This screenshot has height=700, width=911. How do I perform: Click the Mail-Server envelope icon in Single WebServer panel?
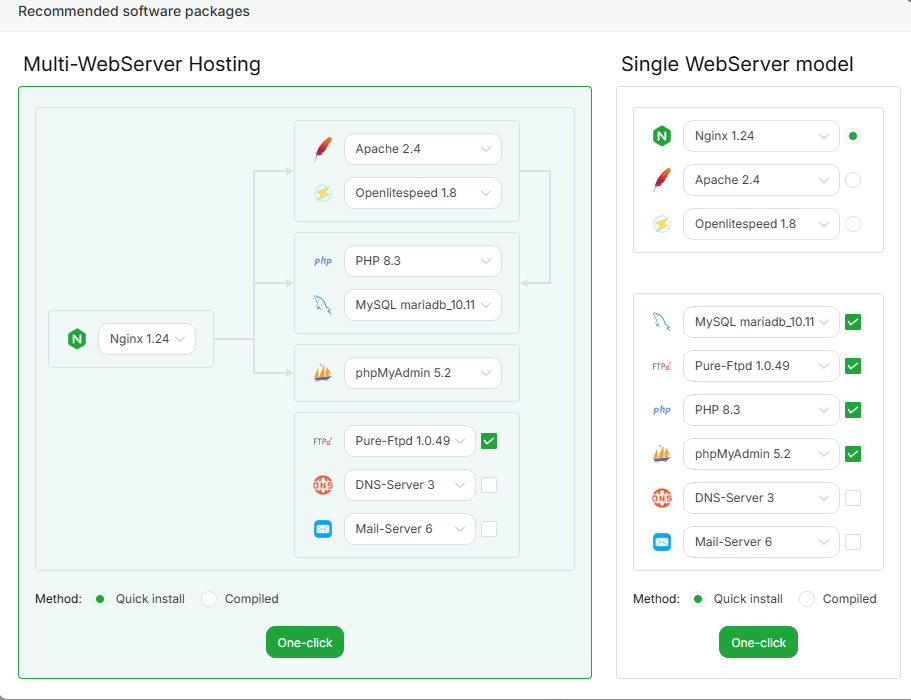point(661,542)
